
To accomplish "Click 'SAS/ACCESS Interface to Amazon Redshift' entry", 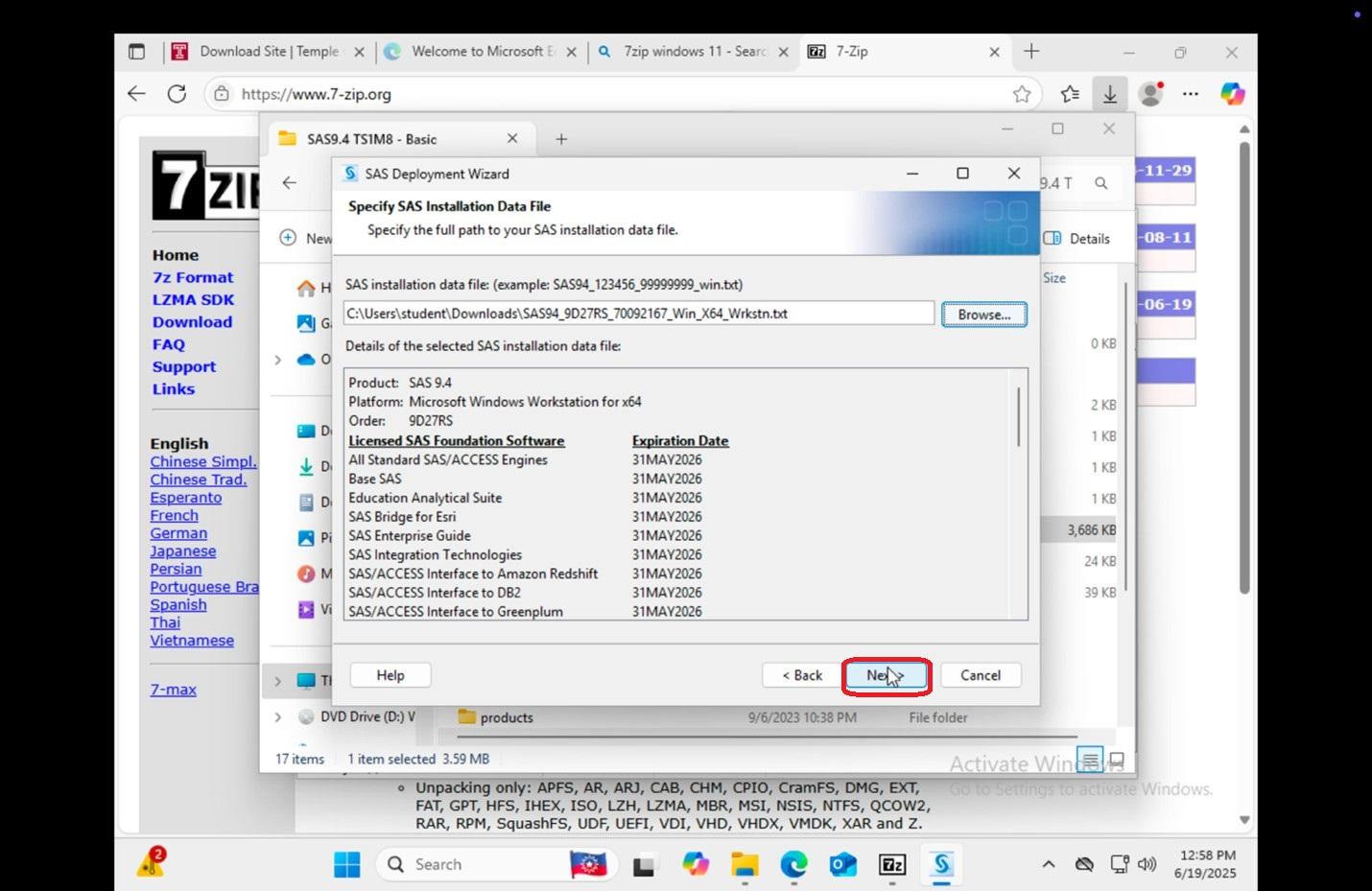I will pyautogui.click(x=473, y=574).
